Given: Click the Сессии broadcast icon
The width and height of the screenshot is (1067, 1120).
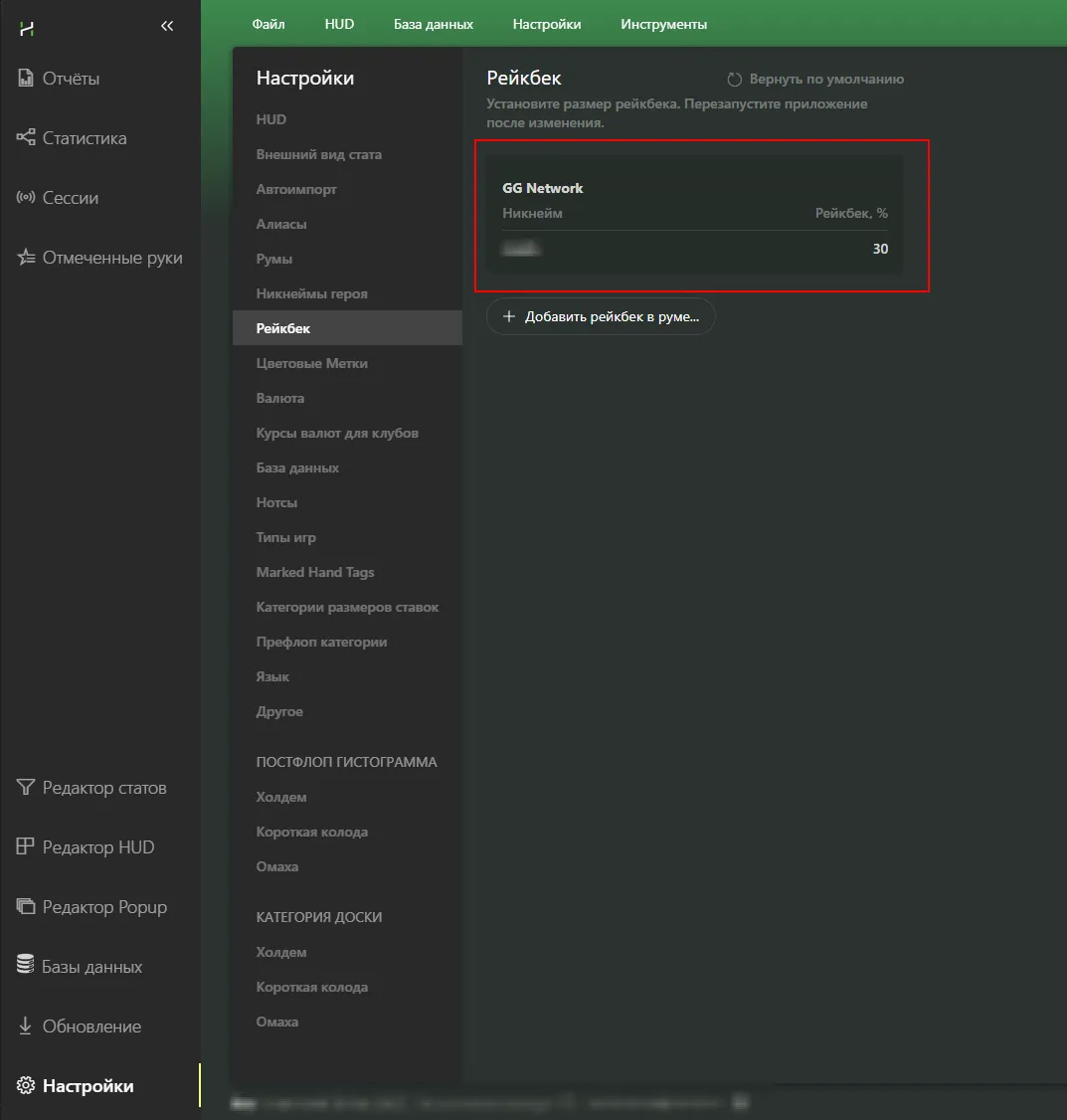Looking at the screenshot, I should [x=26, y=198].
